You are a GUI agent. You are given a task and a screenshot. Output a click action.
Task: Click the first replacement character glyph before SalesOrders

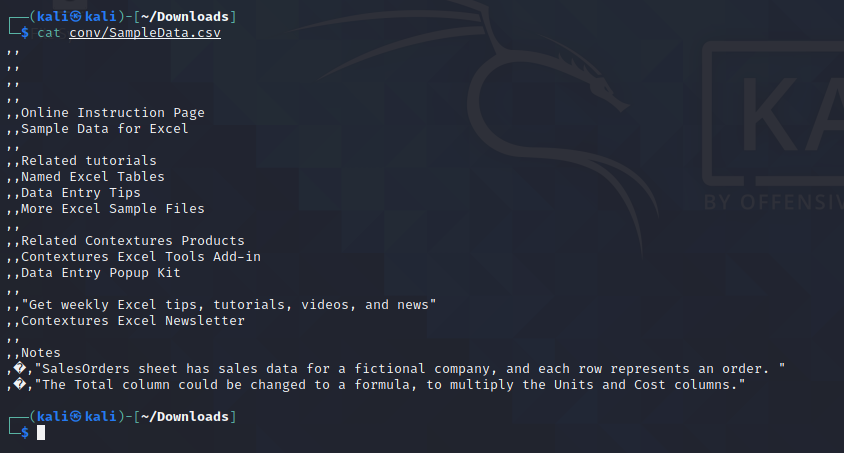pyautogui.click(x=20, y=369)
